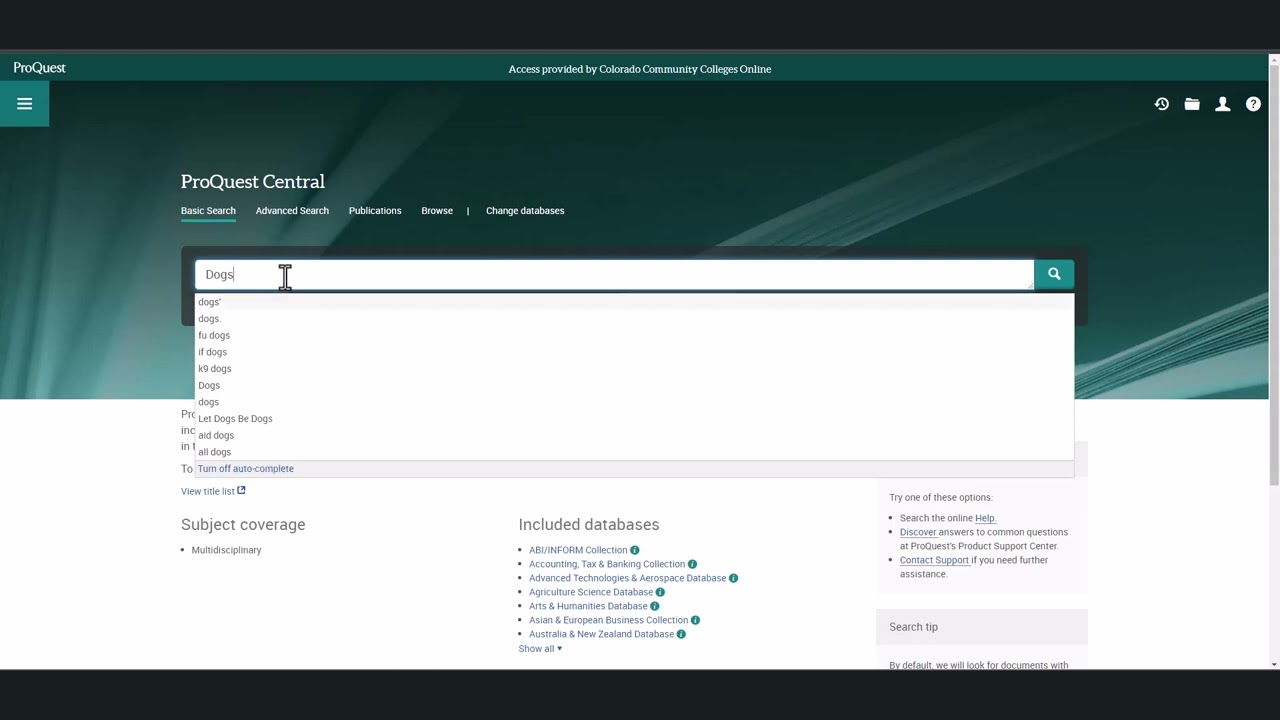
Task: Click the page scrollbar up arrow
Action: (x=1273, y=60)
